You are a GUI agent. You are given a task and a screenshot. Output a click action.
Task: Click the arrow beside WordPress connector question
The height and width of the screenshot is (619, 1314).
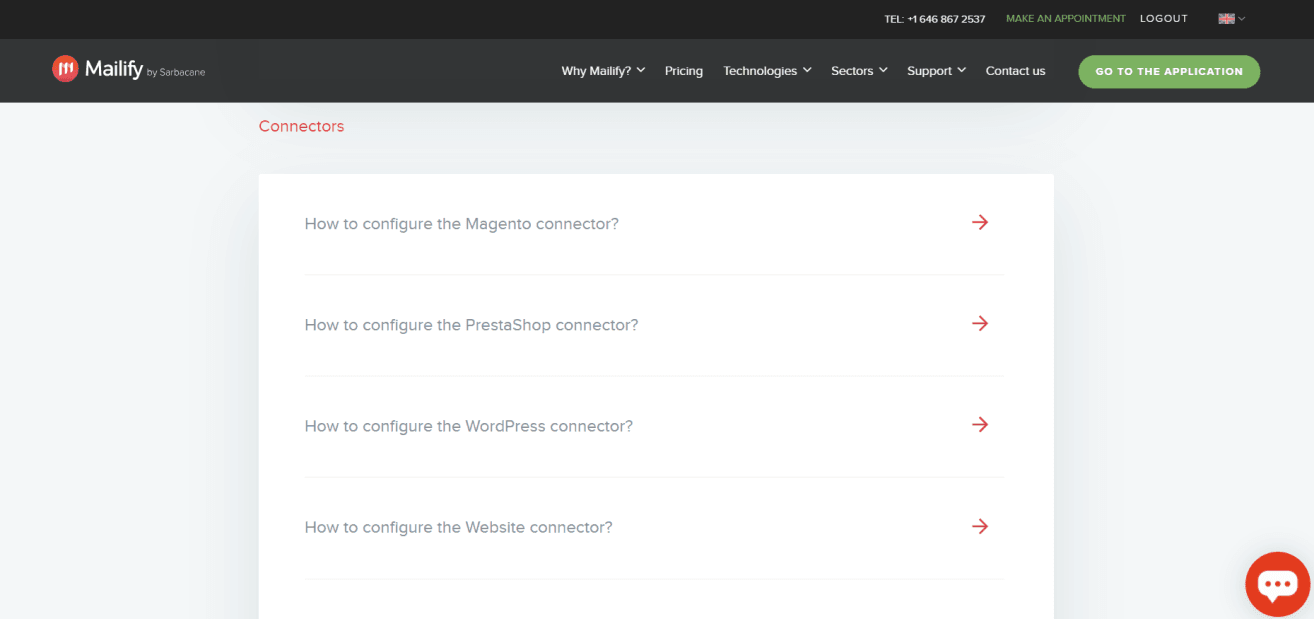coord(979,424)
